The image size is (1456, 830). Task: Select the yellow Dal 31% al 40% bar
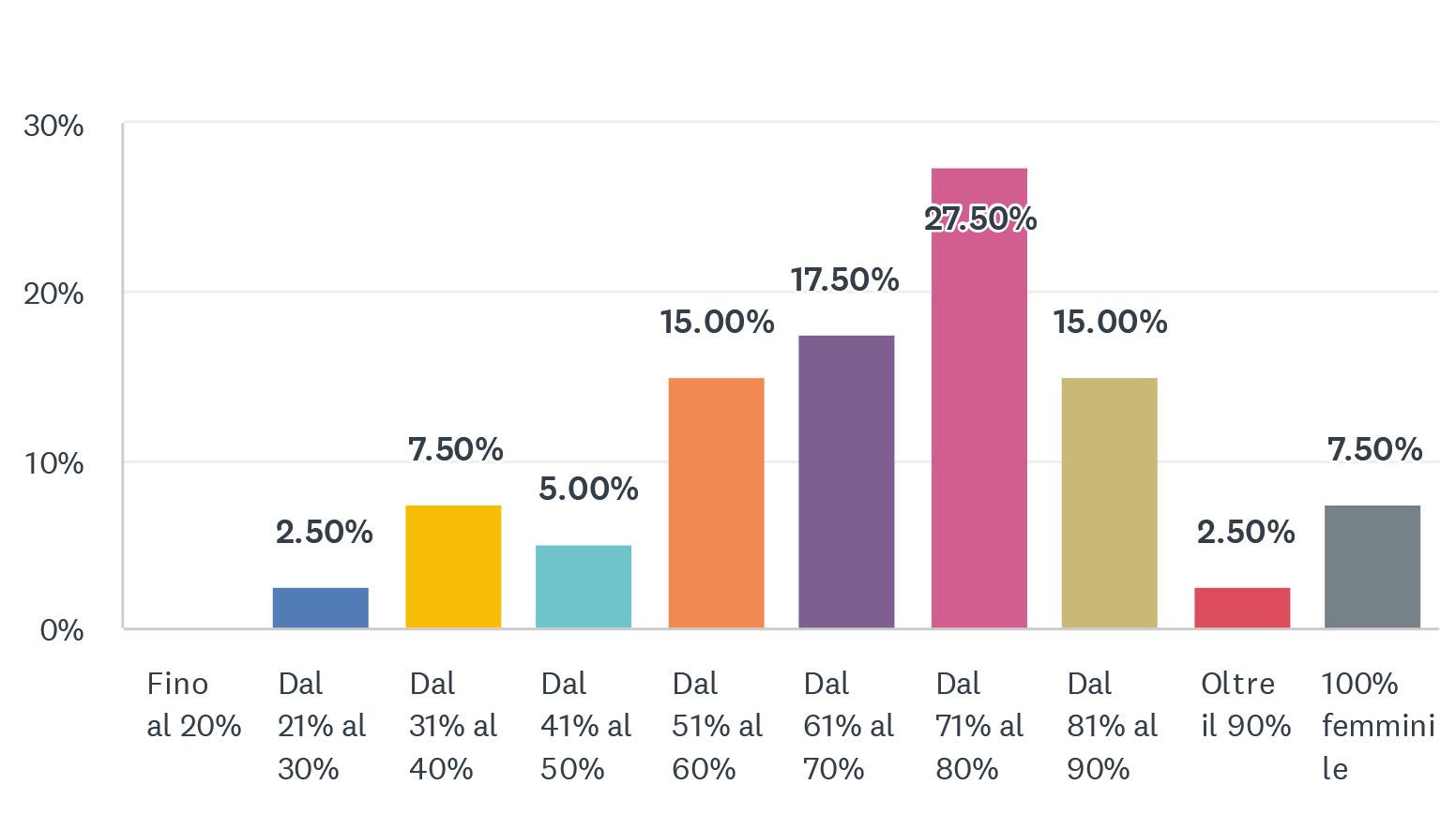tap(453, 566)
